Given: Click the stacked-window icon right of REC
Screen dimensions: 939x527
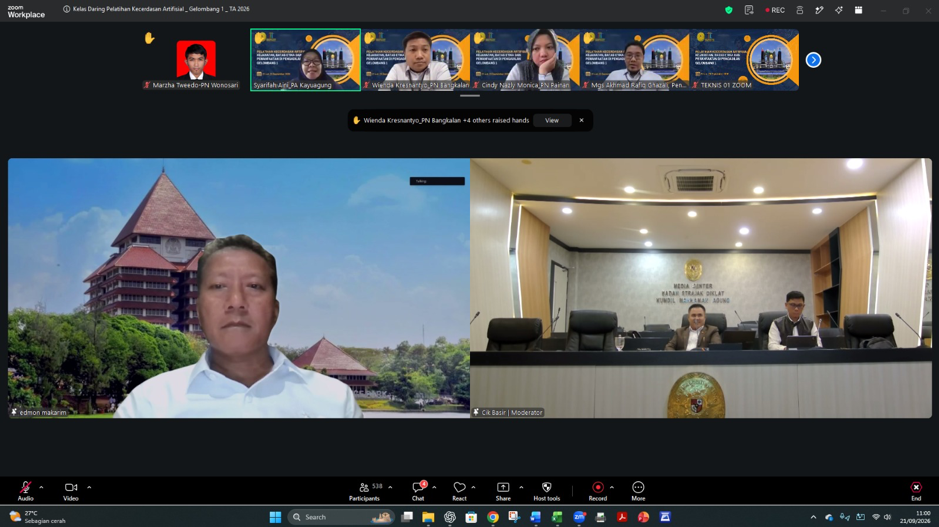Looking at the screenshot, I should (x=799, y=10).
